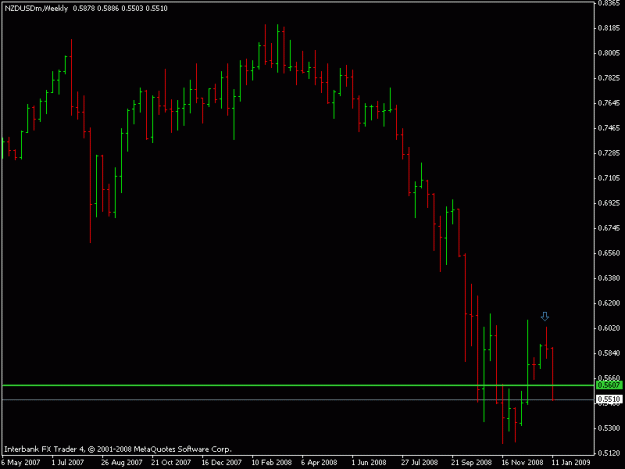Click the 1 Jun 2008 date label
The image size is (625, 469).
pyautogui.click(x=369, y=462)
